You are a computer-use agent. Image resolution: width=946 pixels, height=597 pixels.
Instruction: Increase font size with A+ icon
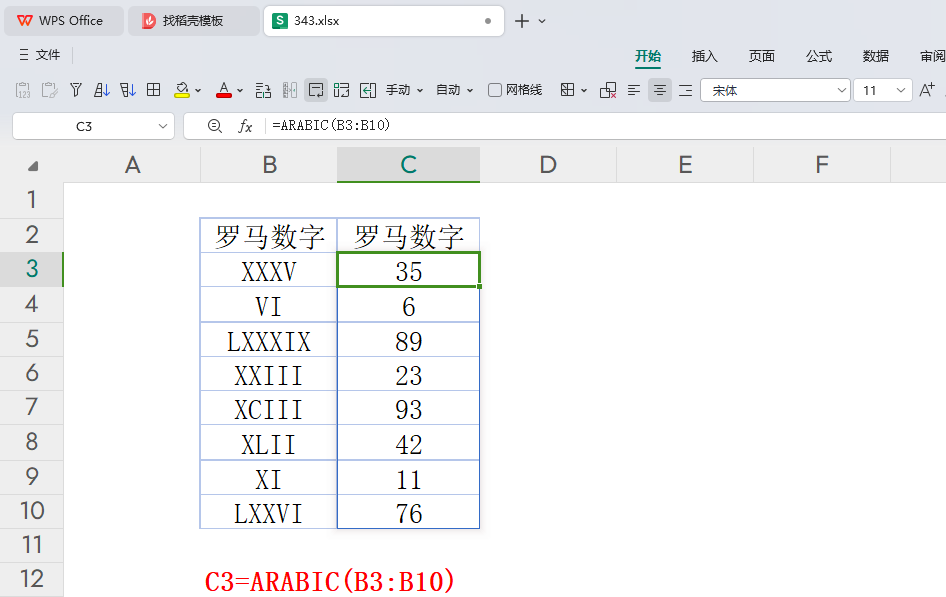(x=927, y=90)
